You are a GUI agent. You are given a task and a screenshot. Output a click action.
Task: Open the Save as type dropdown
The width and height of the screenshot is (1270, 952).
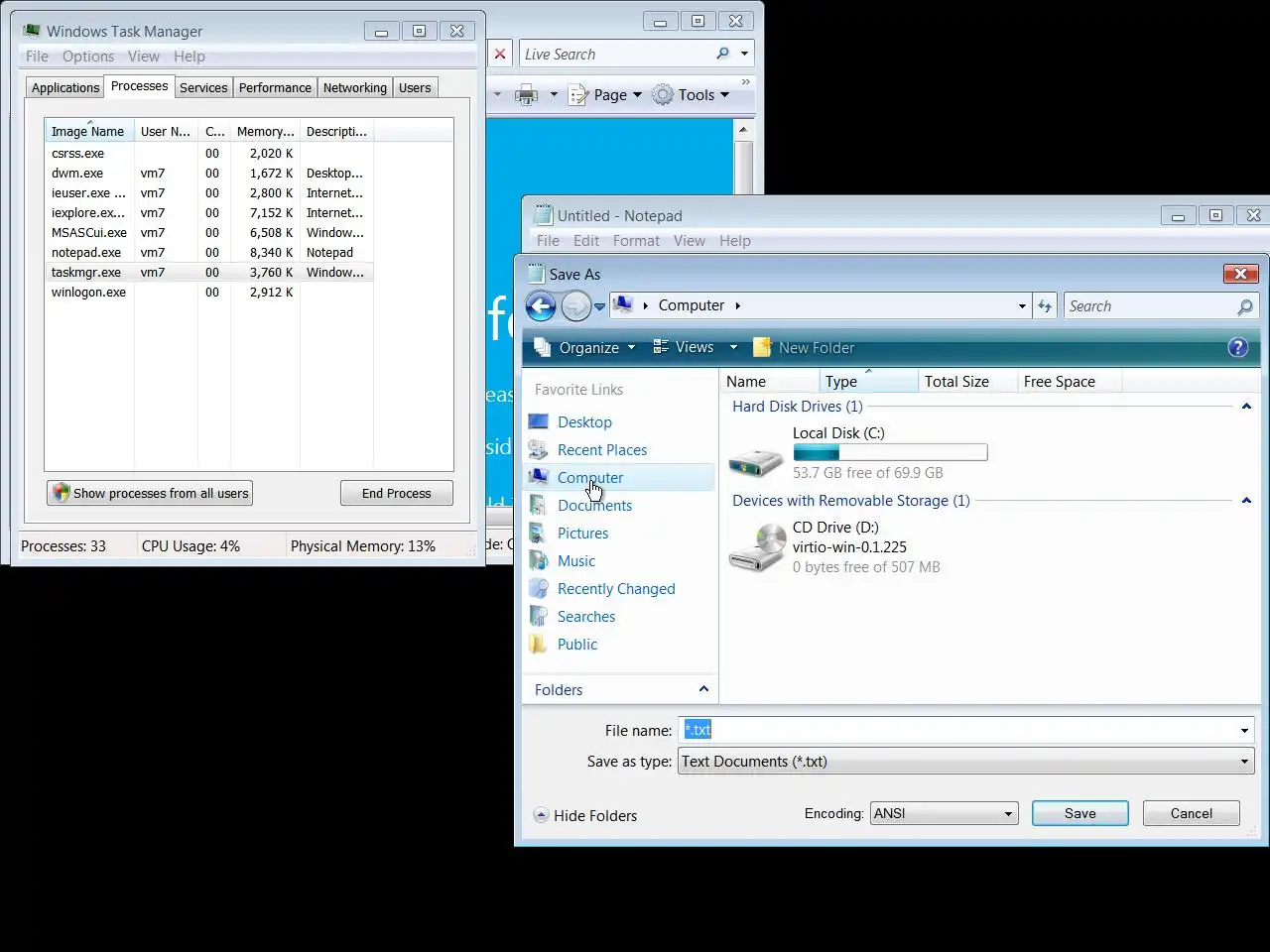pos(965,762)
